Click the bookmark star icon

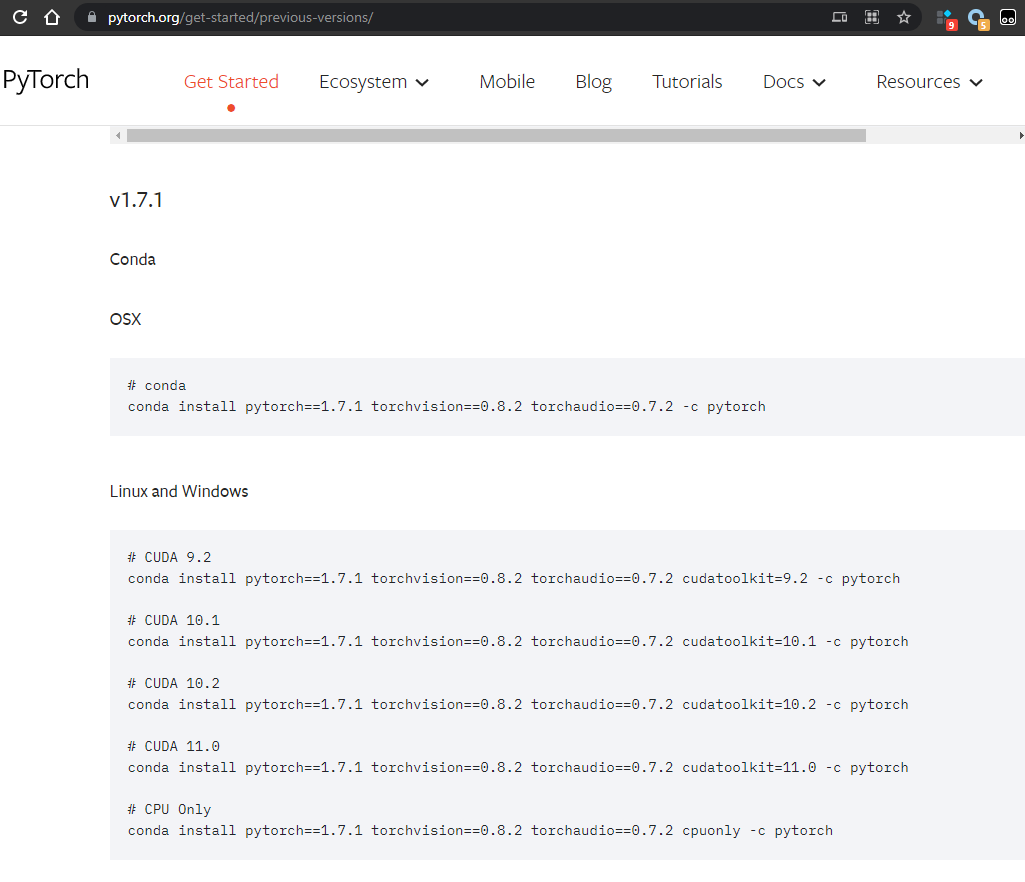903,17
